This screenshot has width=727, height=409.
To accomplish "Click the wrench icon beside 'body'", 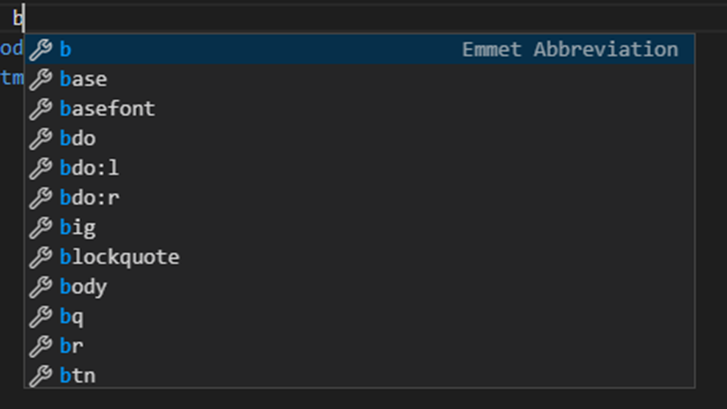I will pos(41,287).
